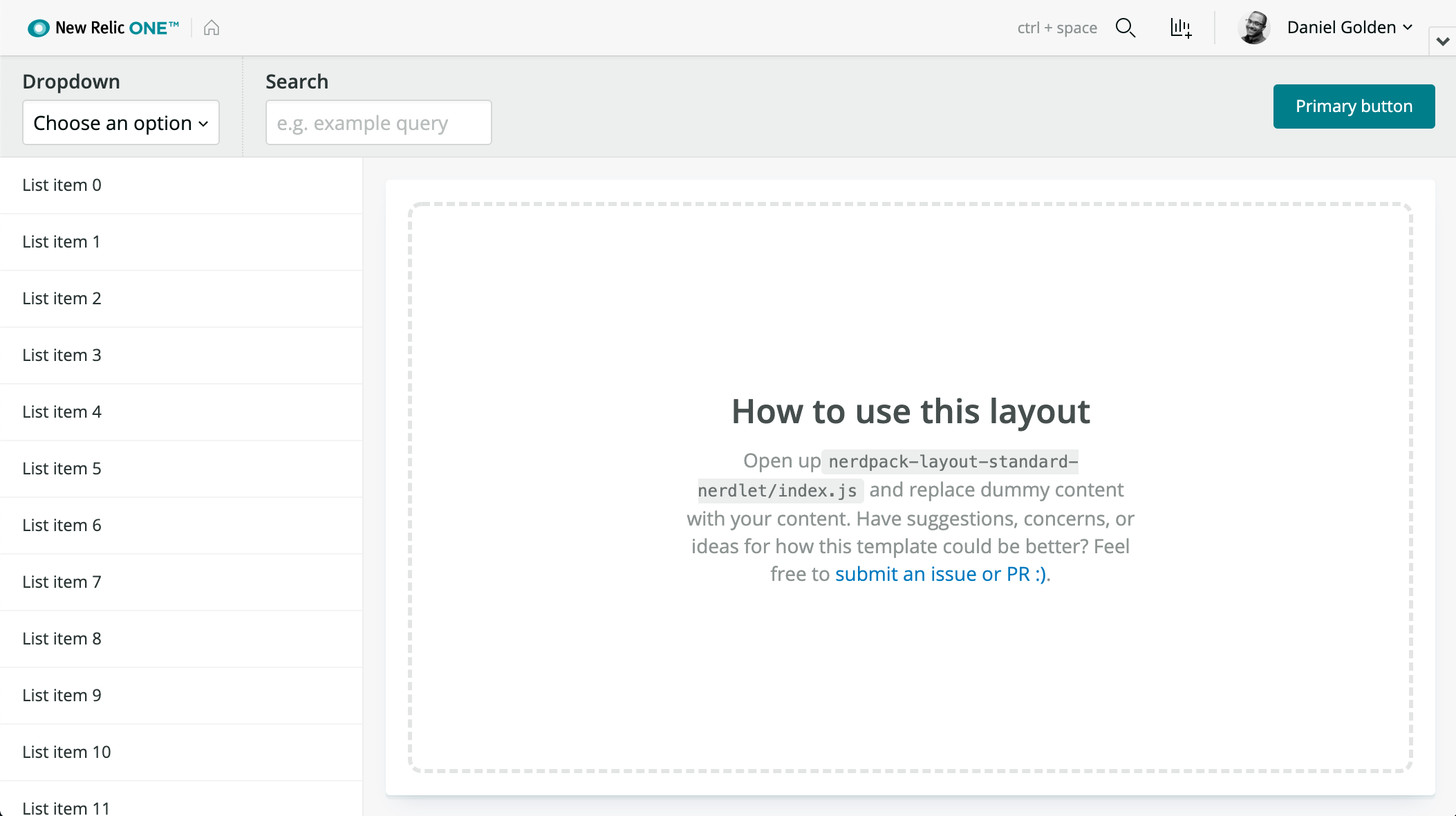Select List item 5
1456x816 pixels.
(62, 469)
